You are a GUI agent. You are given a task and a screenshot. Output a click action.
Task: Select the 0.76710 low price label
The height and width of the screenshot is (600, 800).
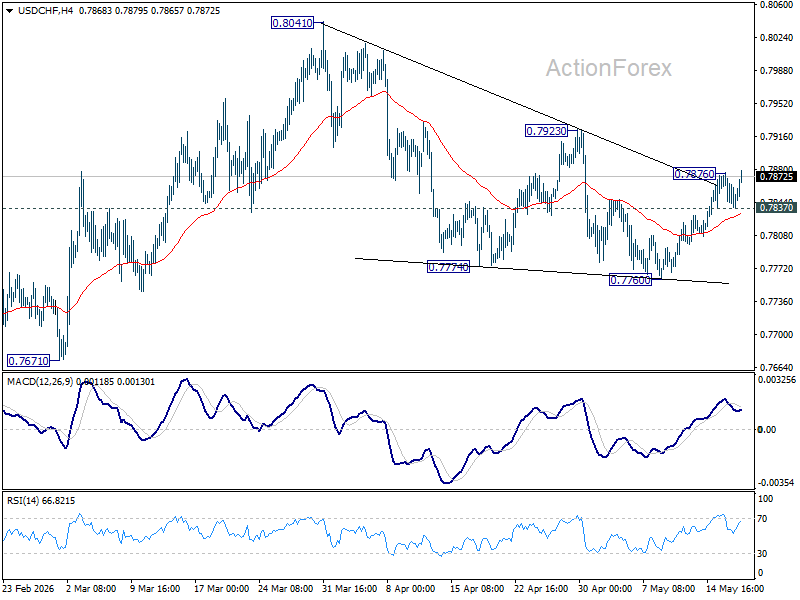(x=29, y=361)
